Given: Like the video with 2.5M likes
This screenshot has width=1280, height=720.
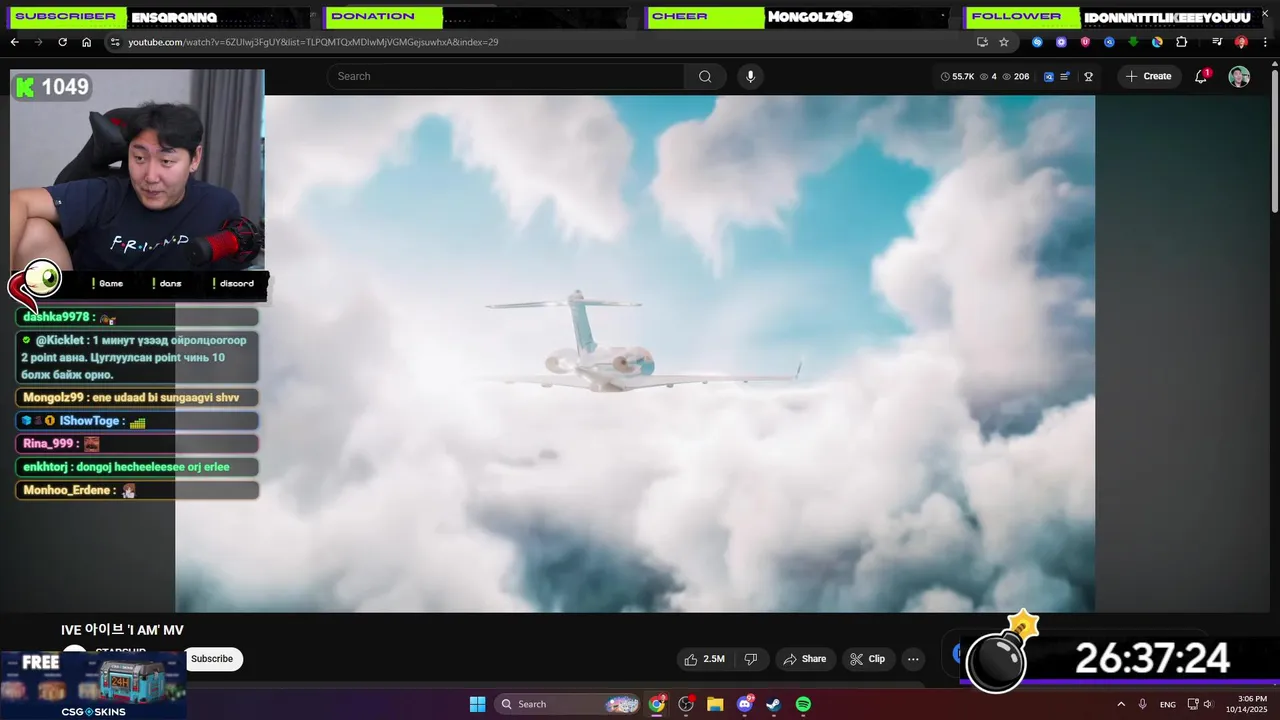Looking at the screenshot, I should (704, 659).
